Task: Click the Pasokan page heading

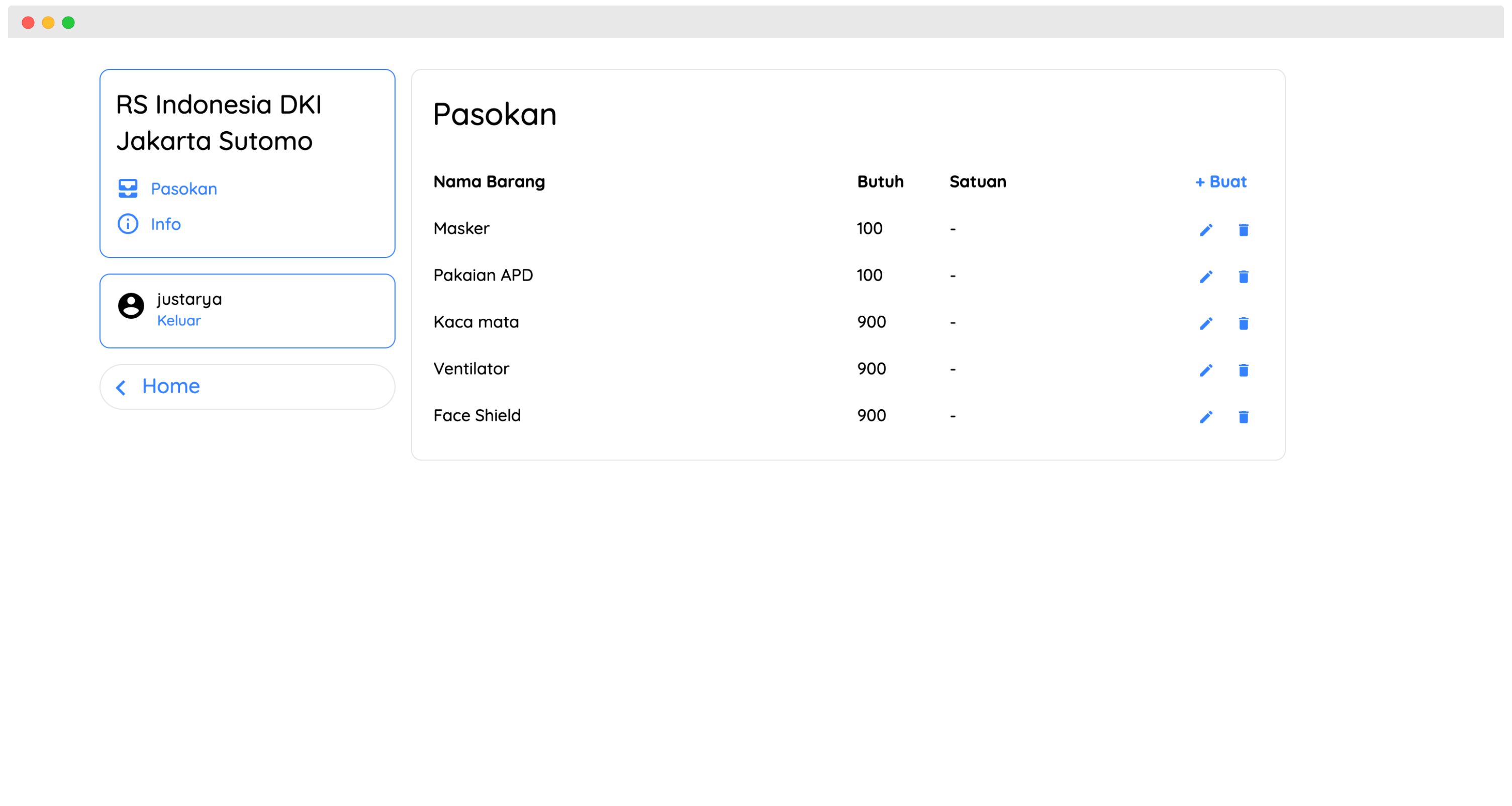Action: pyautogui.click(x=495, y=114)
